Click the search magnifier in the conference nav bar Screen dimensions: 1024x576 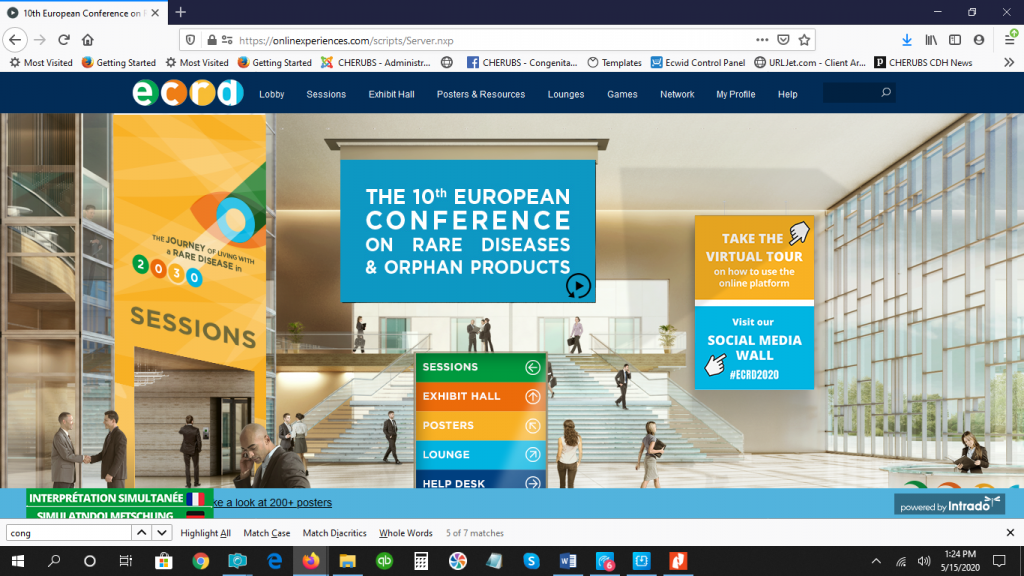884,91
